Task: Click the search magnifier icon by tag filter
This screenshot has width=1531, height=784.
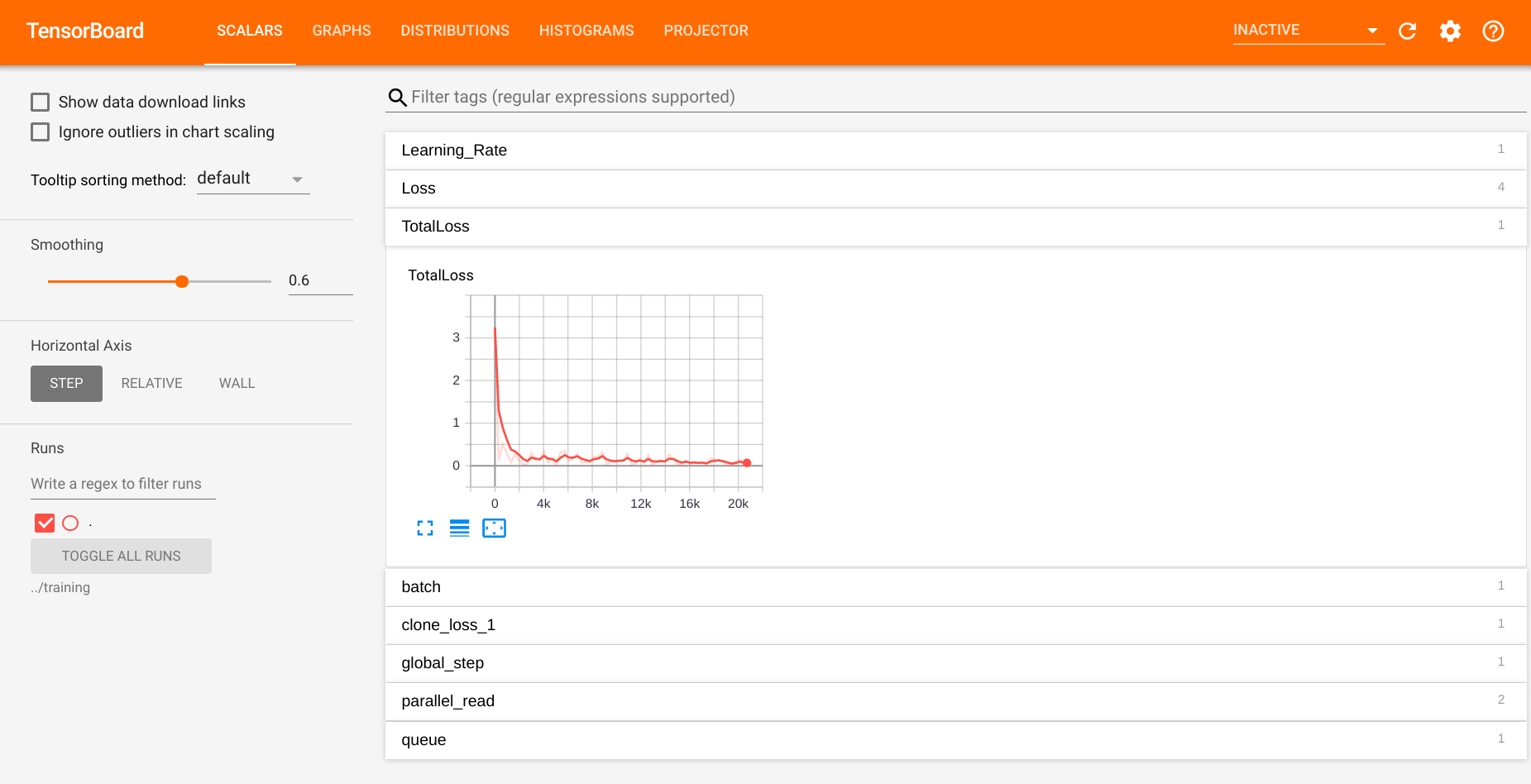Action: pyautogui.click(x=398, y=98)
